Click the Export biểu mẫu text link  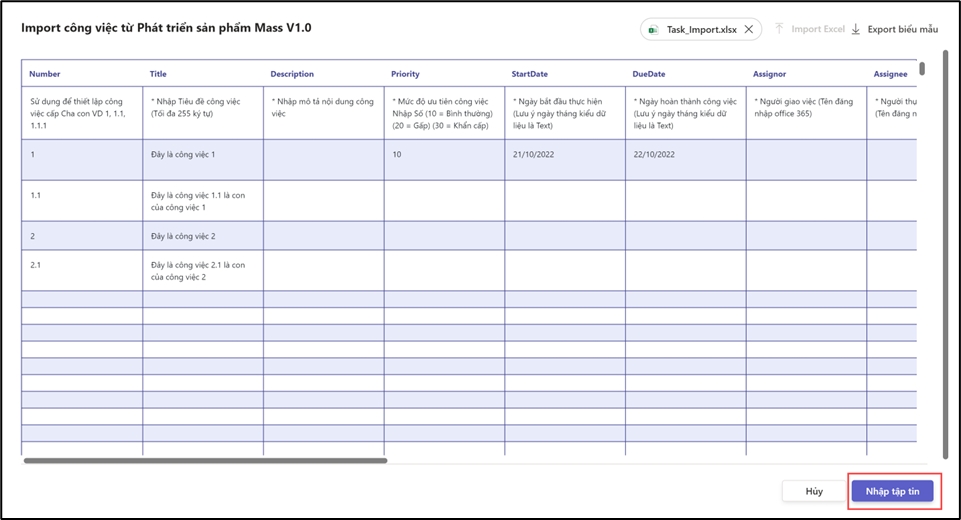pyautogui.click(x=903, y=29)
